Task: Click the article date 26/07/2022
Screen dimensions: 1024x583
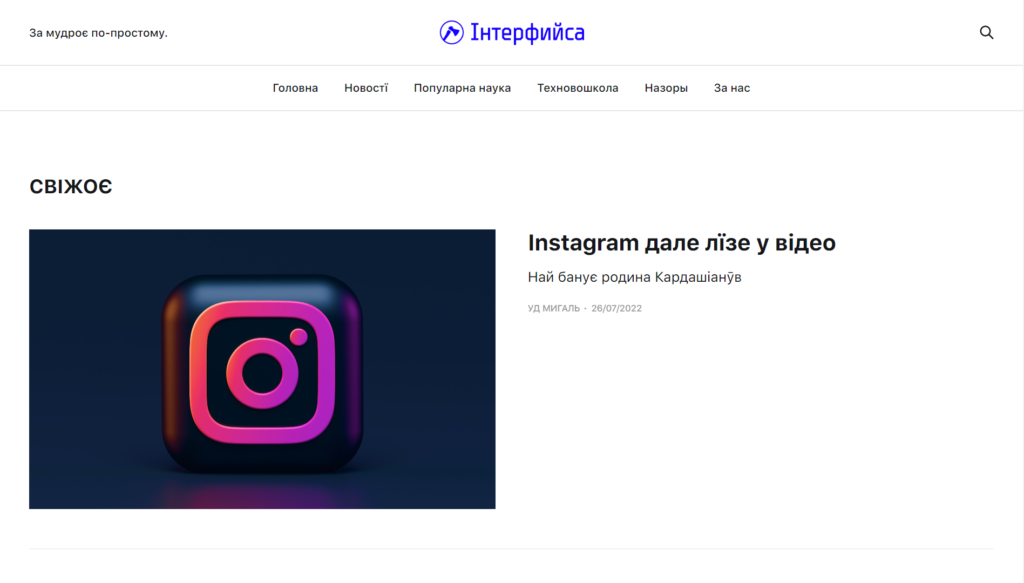Action: 616,308
